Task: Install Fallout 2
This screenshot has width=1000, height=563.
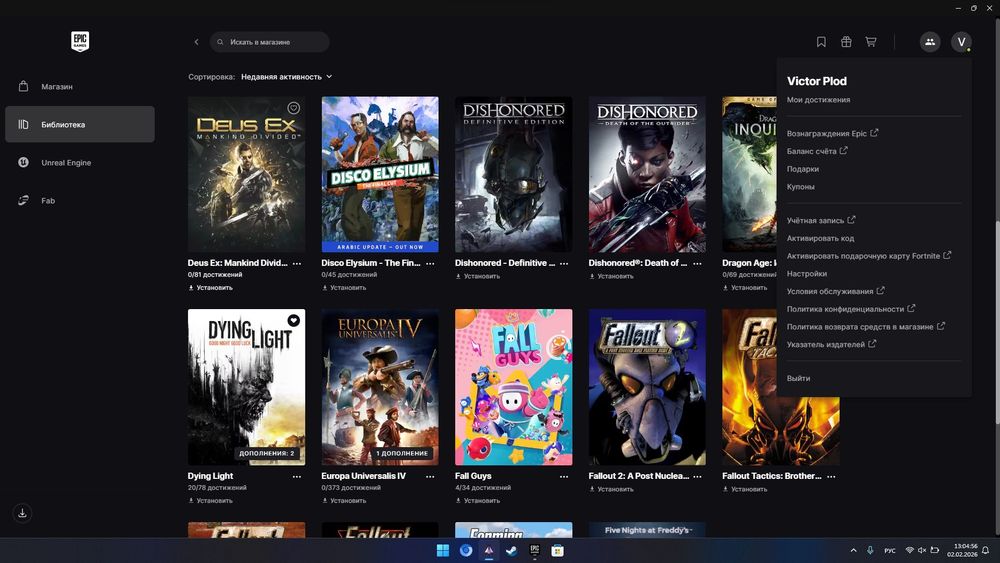Action: pyautogui.click(x=611, y=489)
